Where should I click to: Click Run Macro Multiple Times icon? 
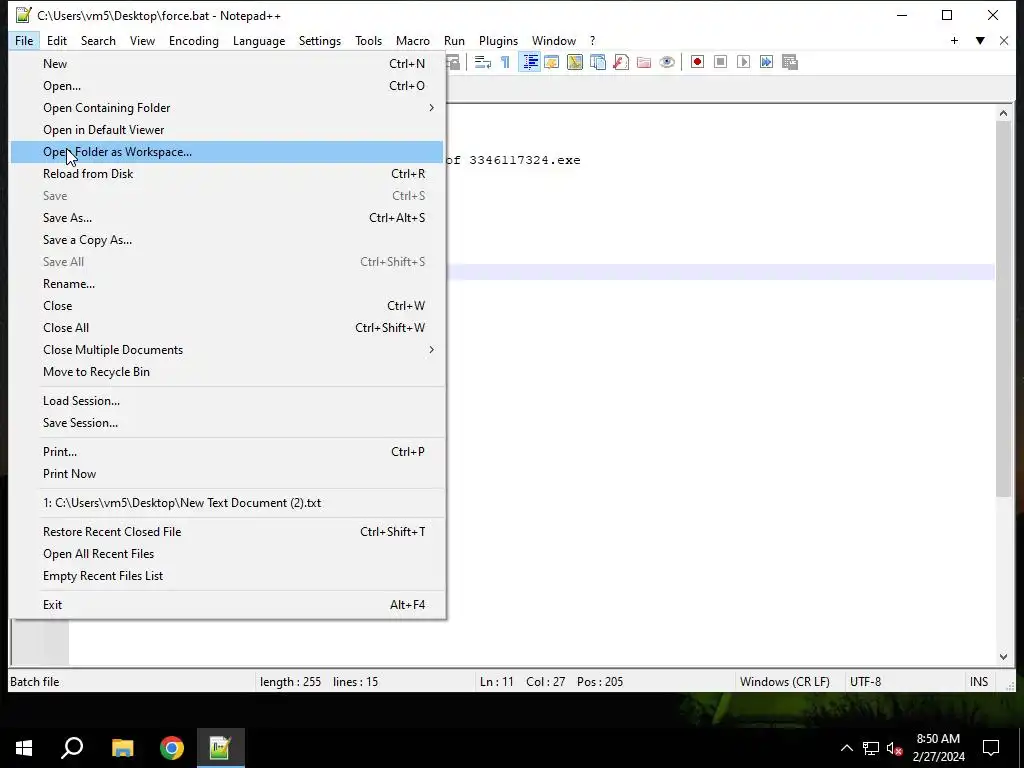tap(766, 62)
